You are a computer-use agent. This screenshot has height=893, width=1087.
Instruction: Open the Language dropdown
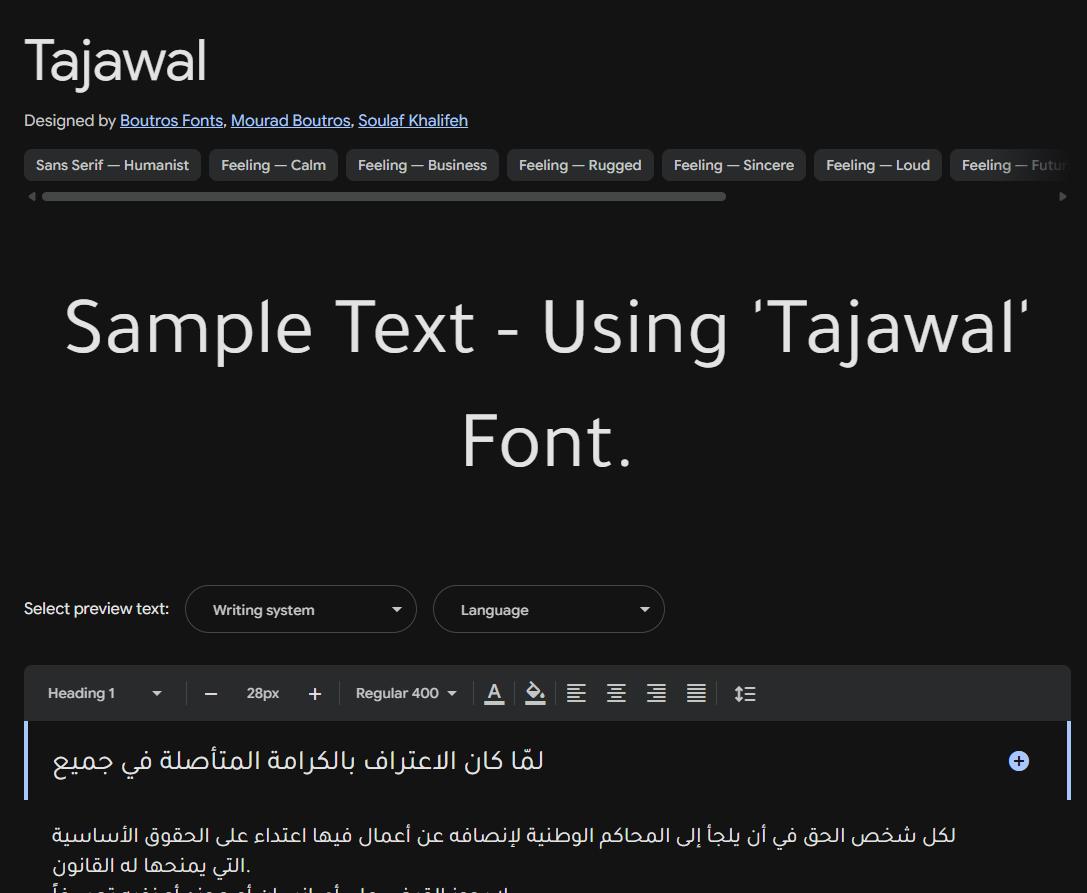548,609
